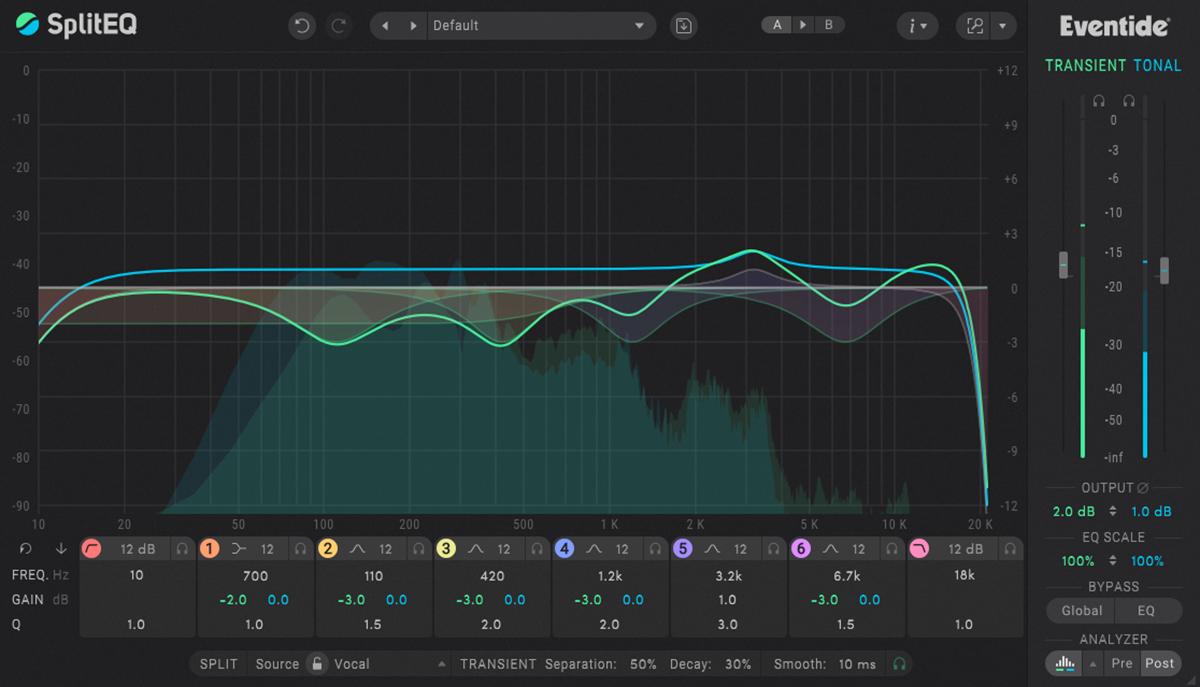Toggle the Source lock icon
Viewport: 1200px width, 687px height.
click(x=317, y=664)
